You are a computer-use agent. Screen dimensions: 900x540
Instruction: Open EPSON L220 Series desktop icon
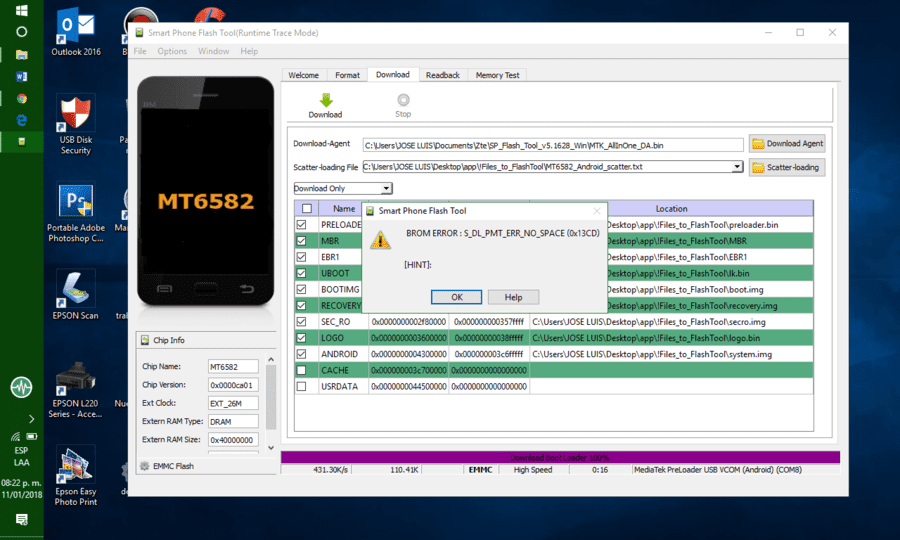tap(76, 390)
